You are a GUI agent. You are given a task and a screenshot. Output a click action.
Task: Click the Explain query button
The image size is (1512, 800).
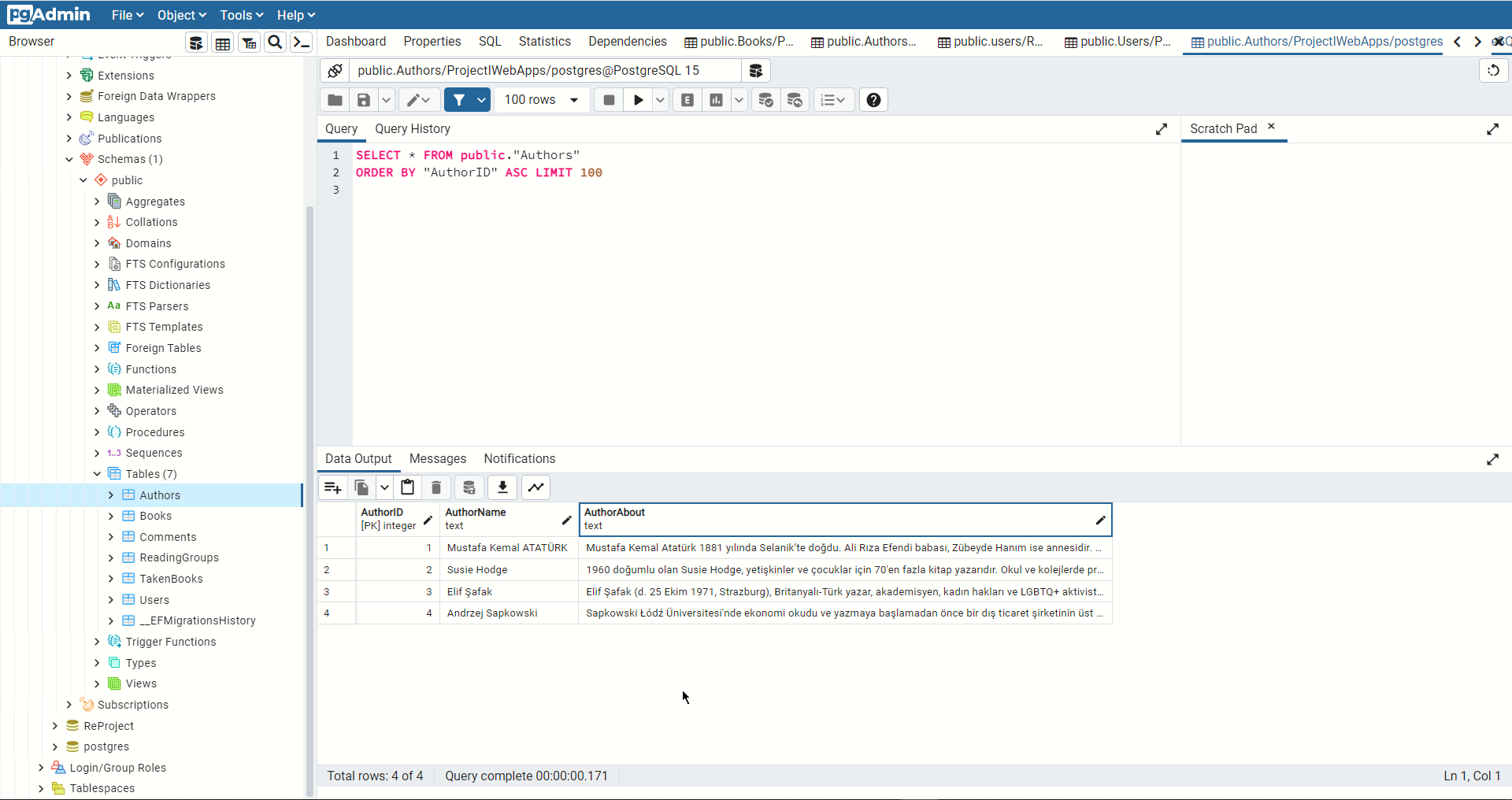click(687, 100)
